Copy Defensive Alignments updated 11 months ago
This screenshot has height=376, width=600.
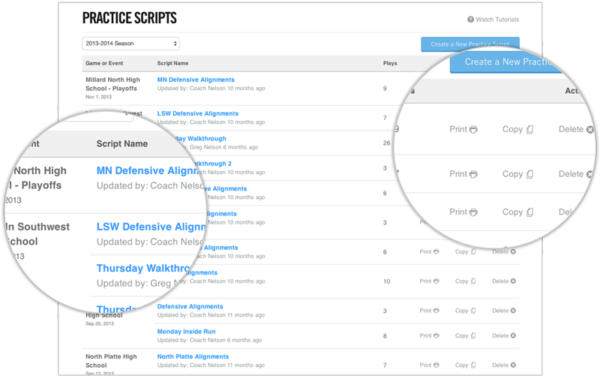pos(465,311)
